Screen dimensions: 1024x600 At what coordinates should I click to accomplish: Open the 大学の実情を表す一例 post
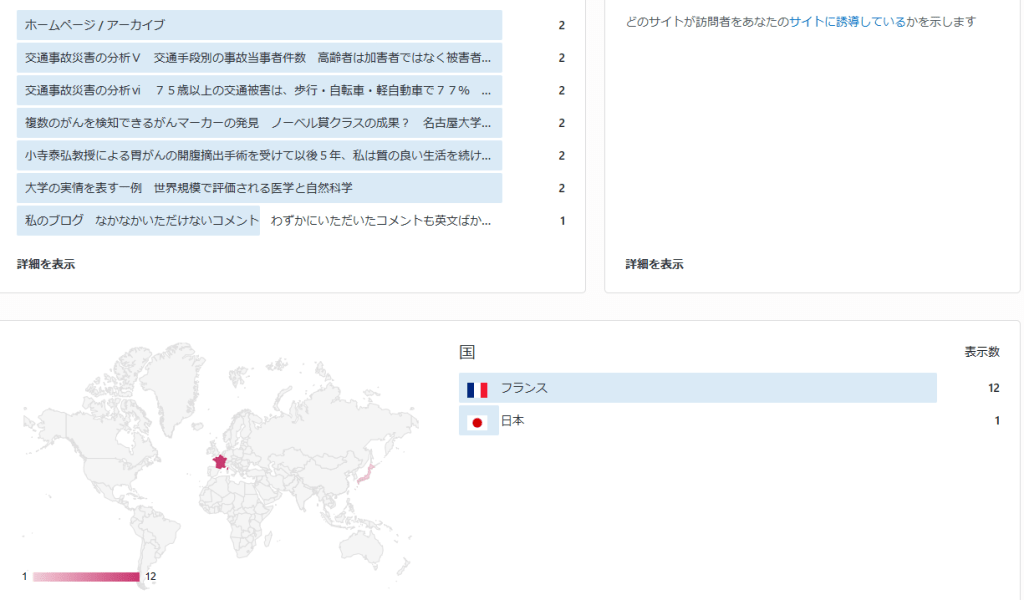[189, 188]
